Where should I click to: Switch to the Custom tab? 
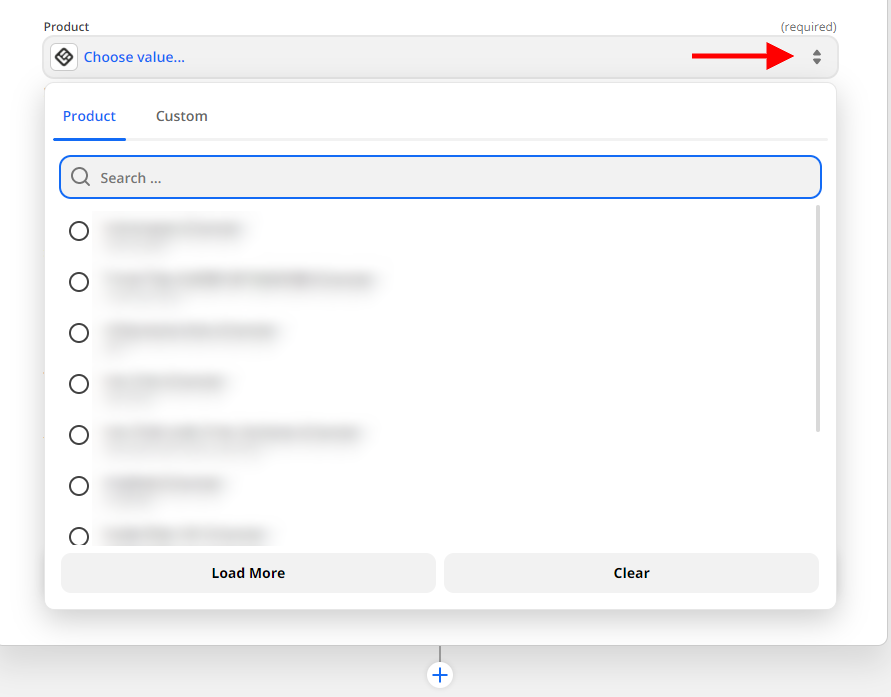coord(181,116)
